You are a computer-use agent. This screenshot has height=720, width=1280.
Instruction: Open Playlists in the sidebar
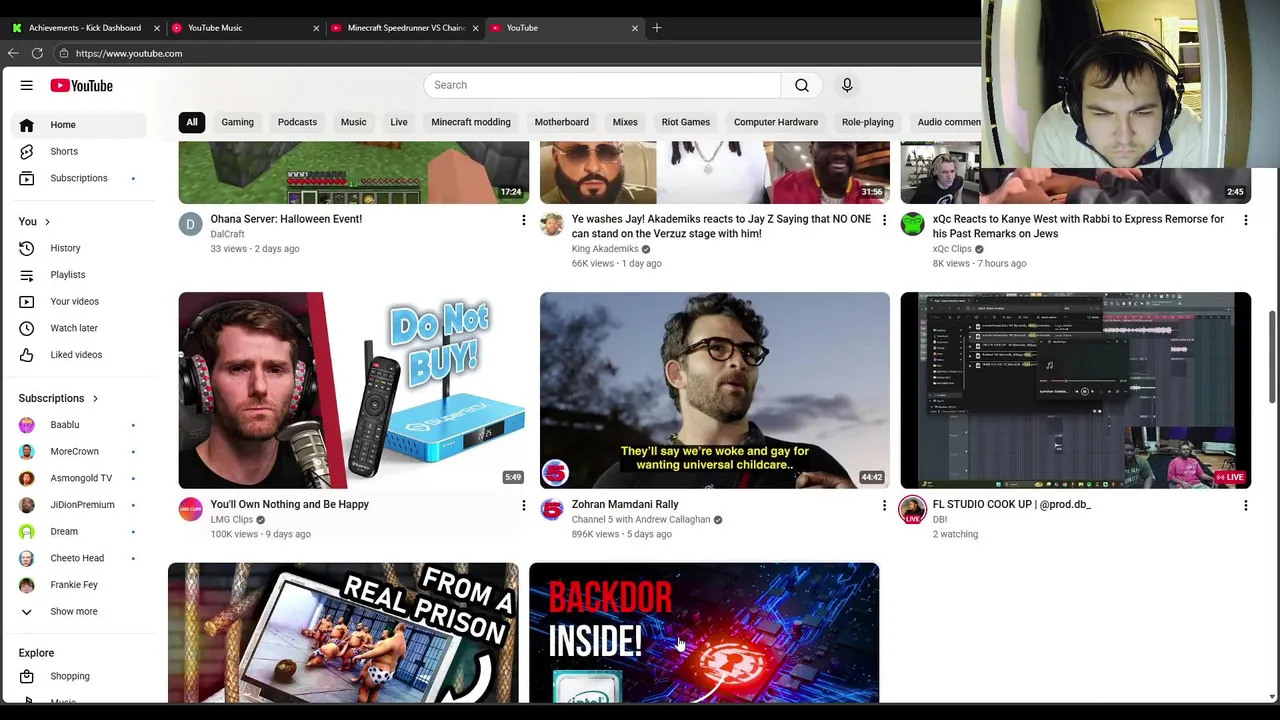(x=80, y=275)
